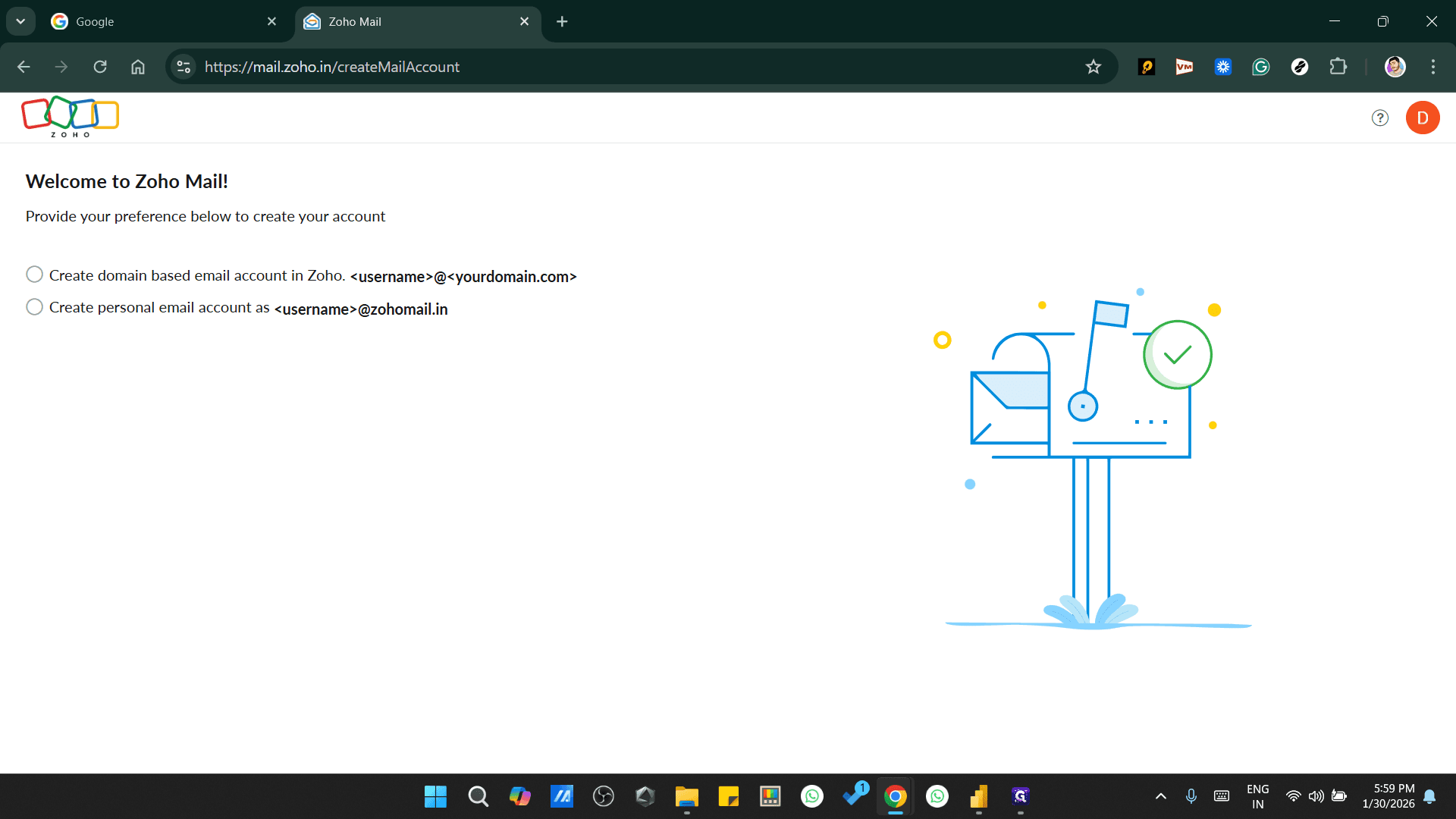Expand the tab search dropdown arrow
The width and height of the screenshot is (1456, 819).
pyautogui.click(x=20, y=21)
